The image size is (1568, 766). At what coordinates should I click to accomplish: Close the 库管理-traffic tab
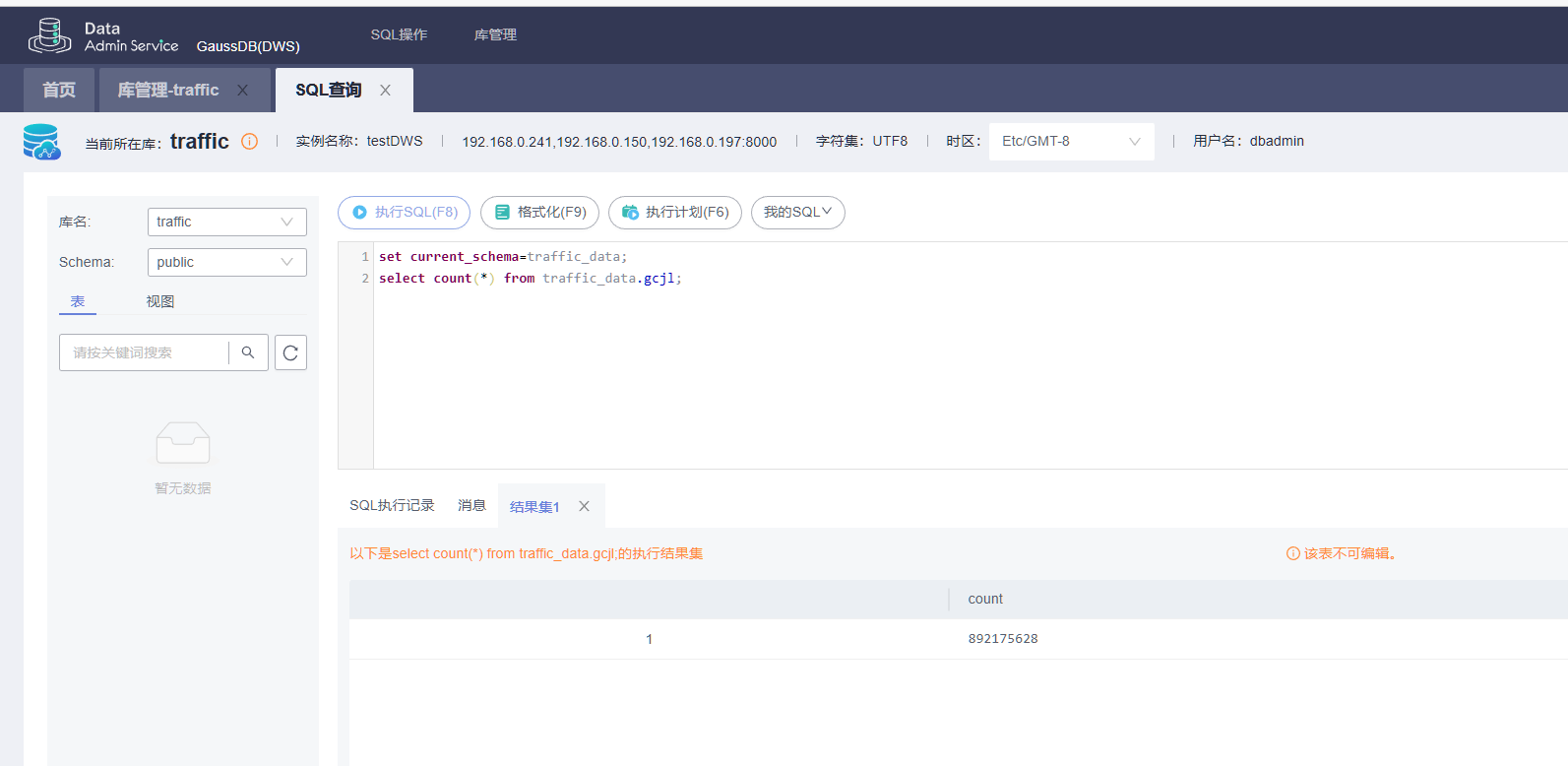242,90
